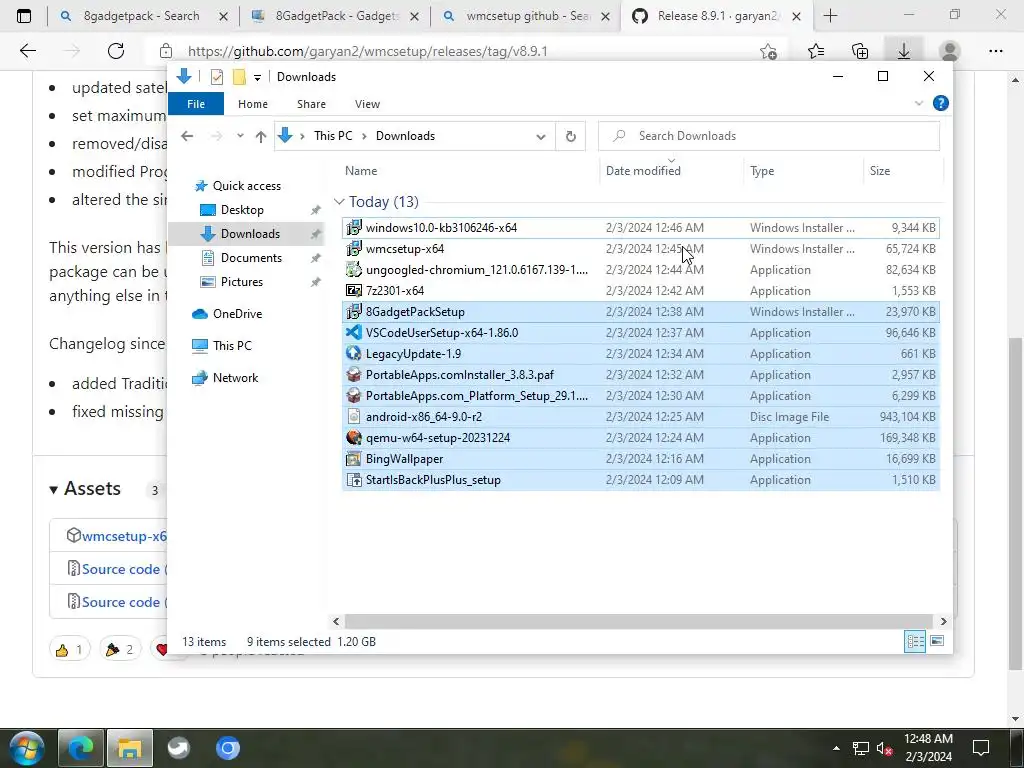Open the windows10.0-kb3106246-x64 installer file icon

(x=353, y=228)
